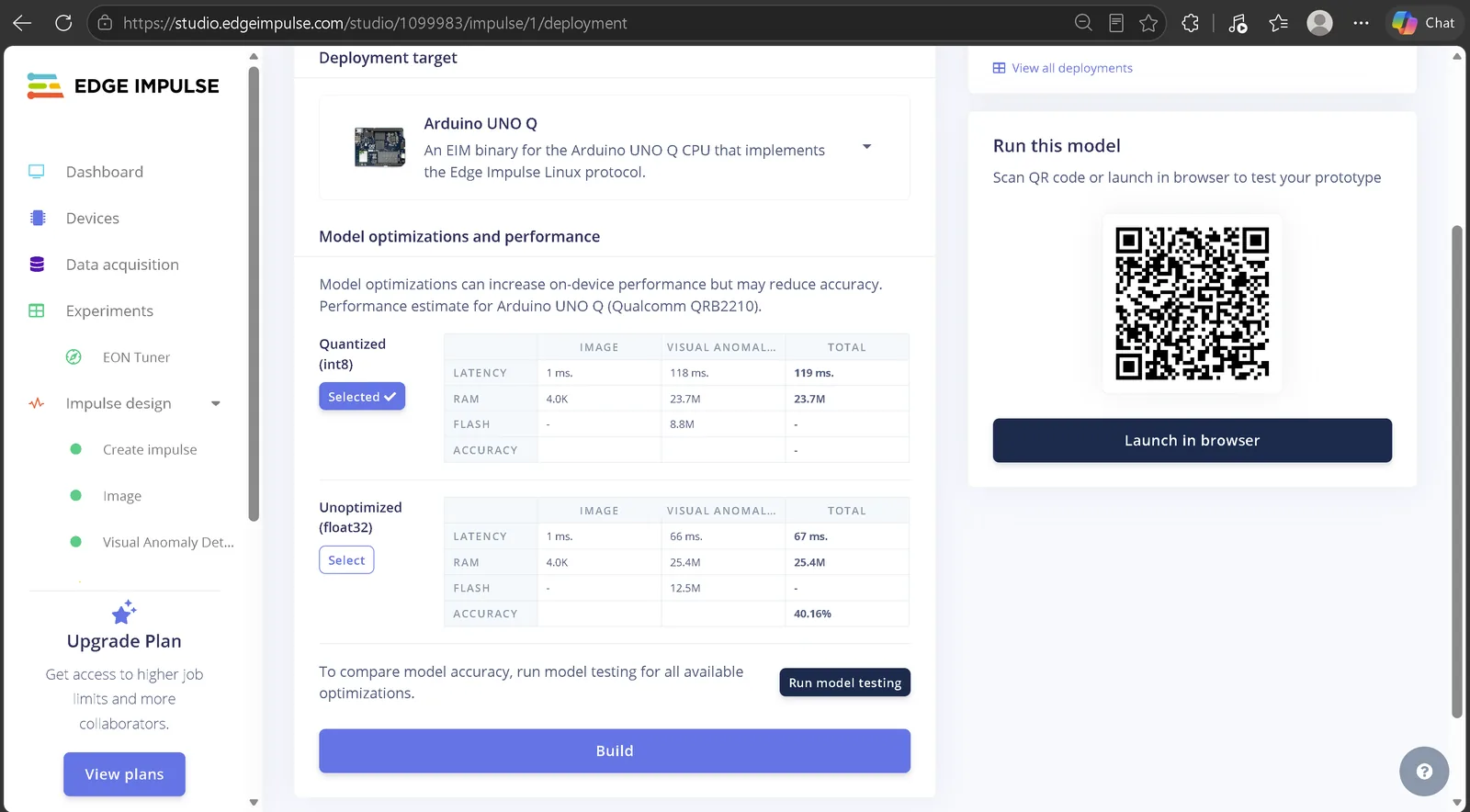The width and height of the screenshot is (1470, 812).
Task: Open Copilot Chat in the browser toolbar
Action: pos(1424,23)
